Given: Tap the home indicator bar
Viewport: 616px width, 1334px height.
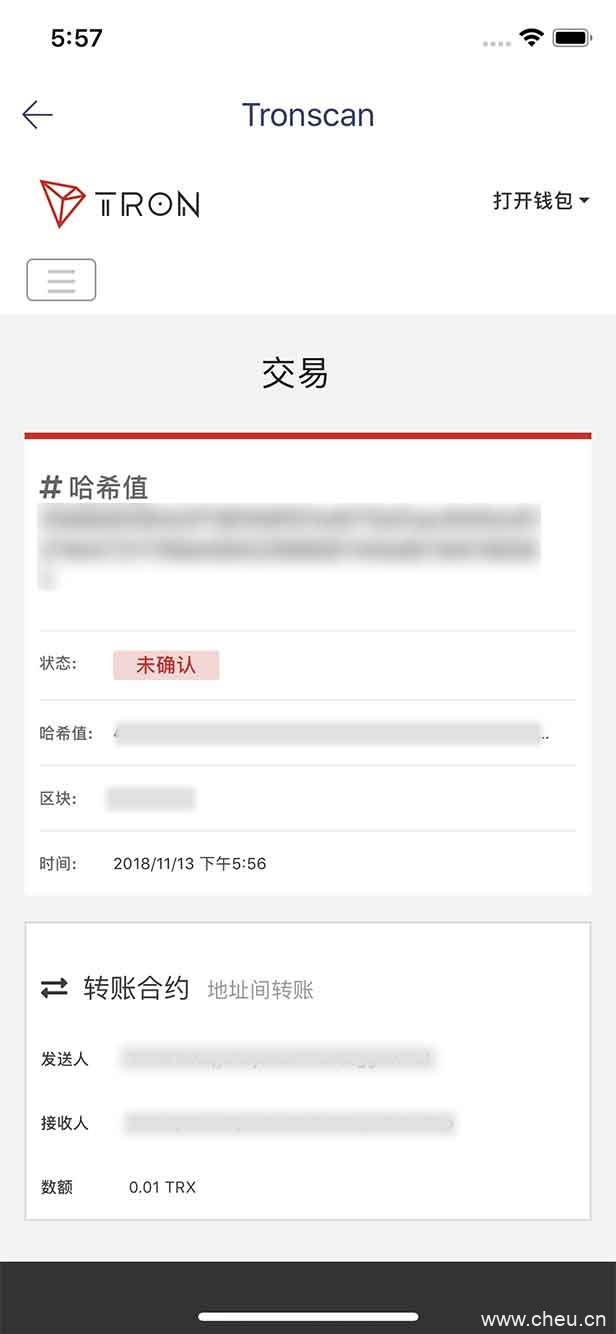Looking at the screenshot, I should (308, 1316).
